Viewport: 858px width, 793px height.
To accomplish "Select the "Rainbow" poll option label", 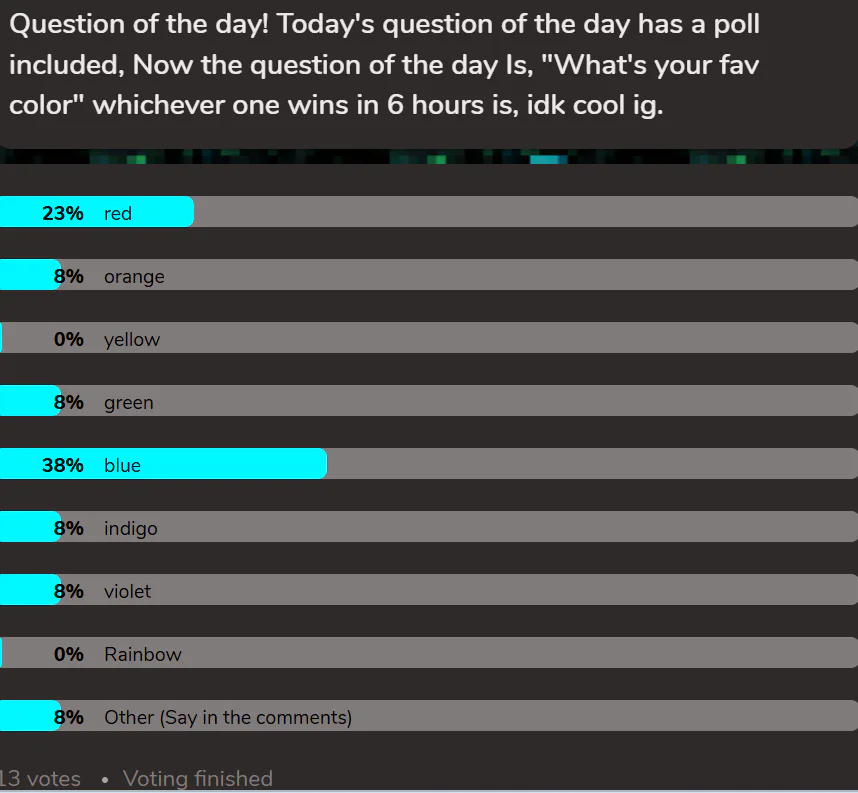I will 143,654.
